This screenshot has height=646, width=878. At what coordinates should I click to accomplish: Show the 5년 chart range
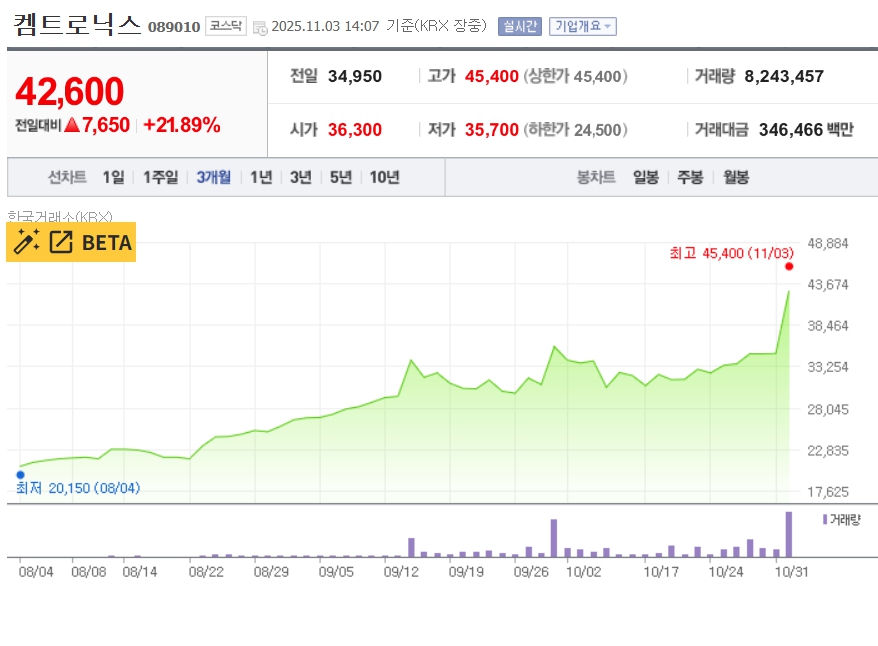(341, 177)
